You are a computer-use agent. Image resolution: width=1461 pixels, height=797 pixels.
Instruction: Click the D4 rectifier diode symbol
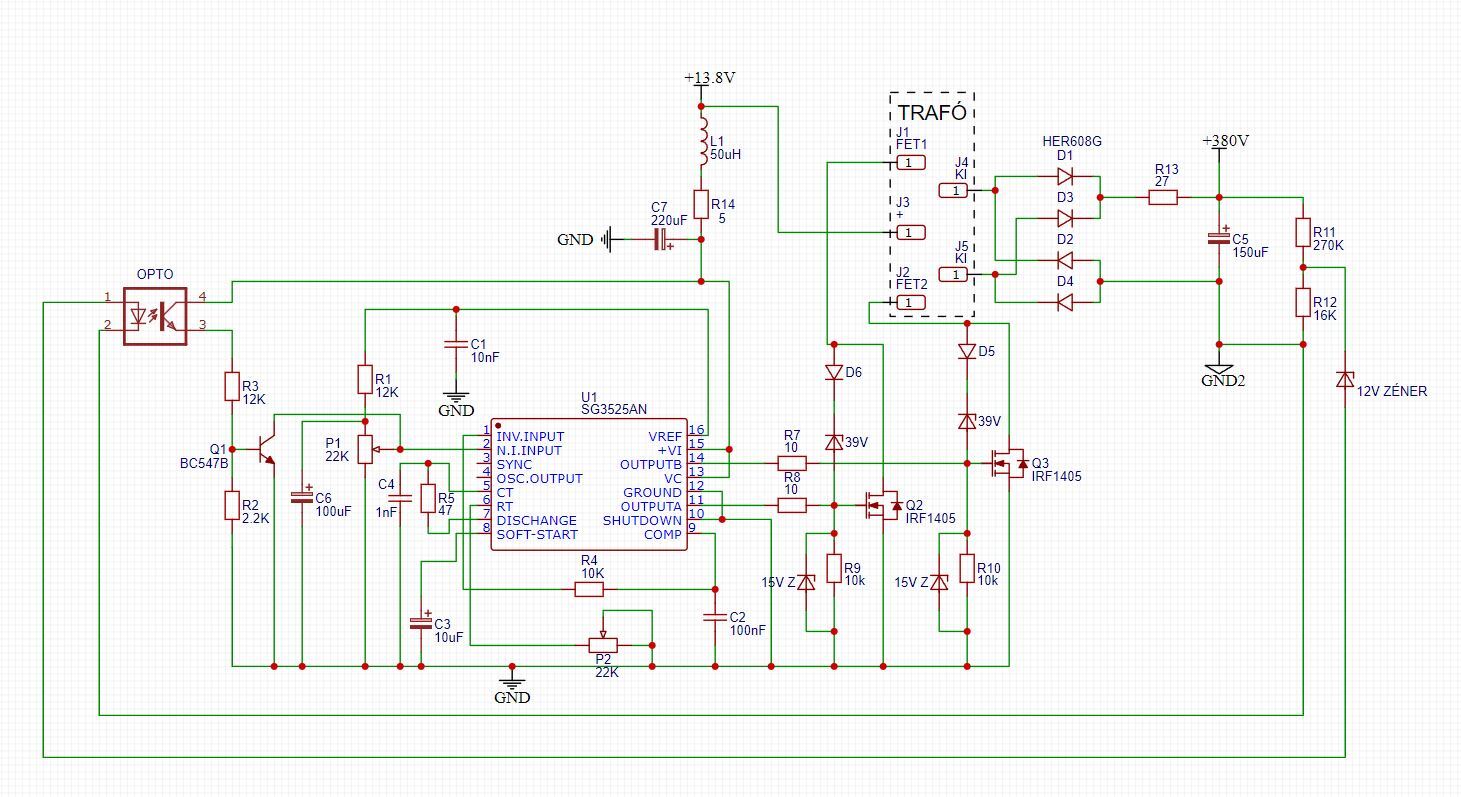[x=1065, y=302]
